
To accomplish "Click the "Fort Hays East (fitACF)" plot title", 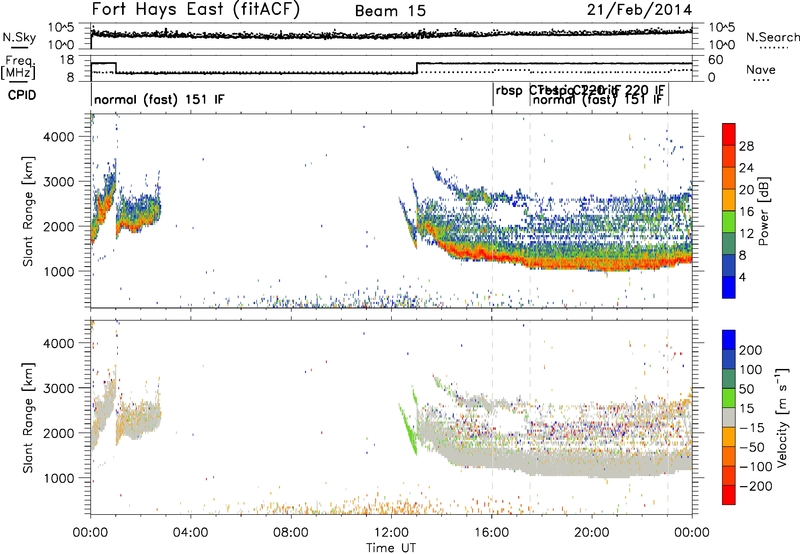I will click(x=196, y=10).
